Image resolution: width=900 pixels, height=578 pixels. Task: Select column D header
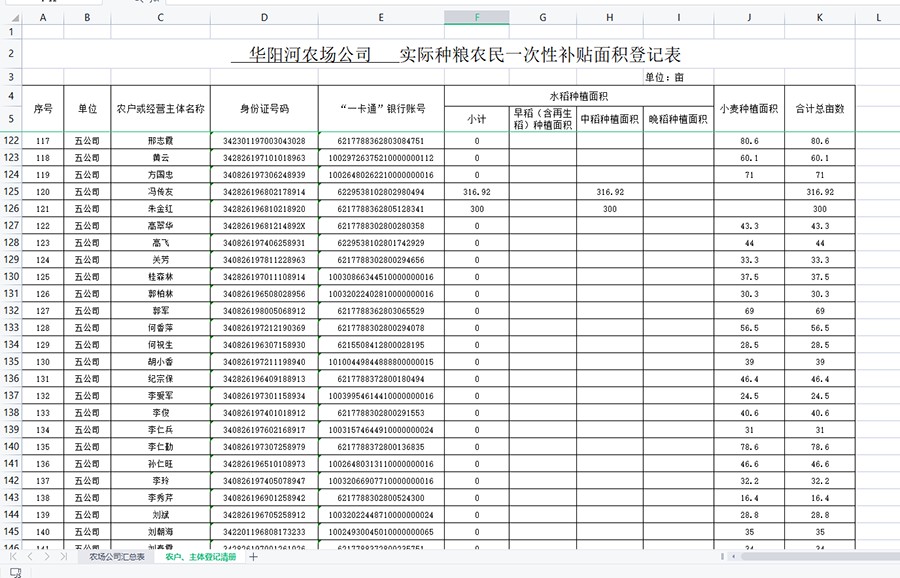(x=264, y=18)
